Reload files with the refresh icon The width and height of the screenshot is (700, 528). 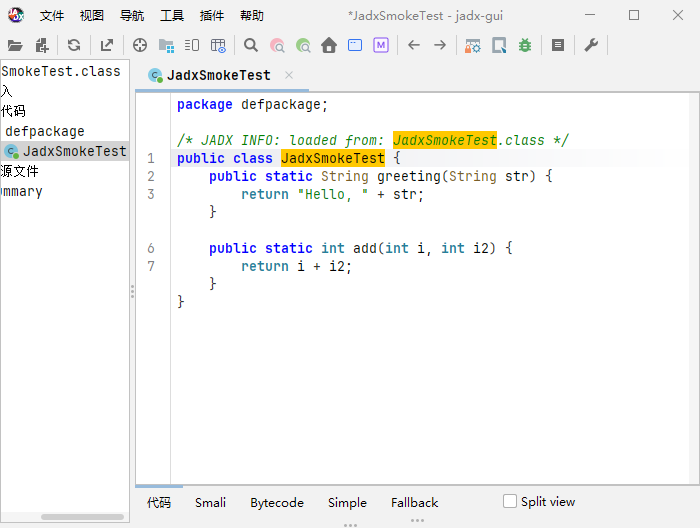(74, 45)
